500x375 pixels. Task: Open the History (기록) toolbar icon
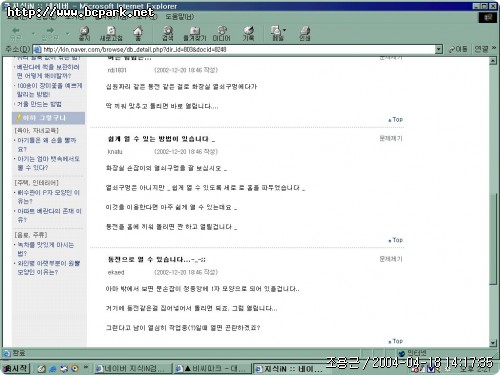248,31
